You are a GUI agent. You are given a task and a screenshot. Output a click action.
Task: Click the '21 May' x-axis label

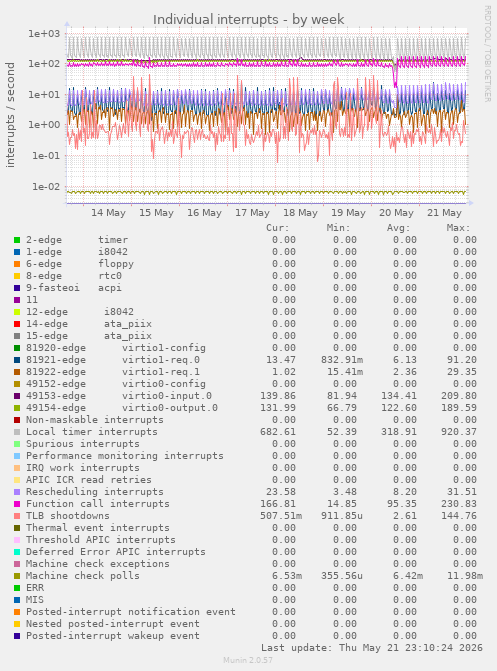point(444,213)
